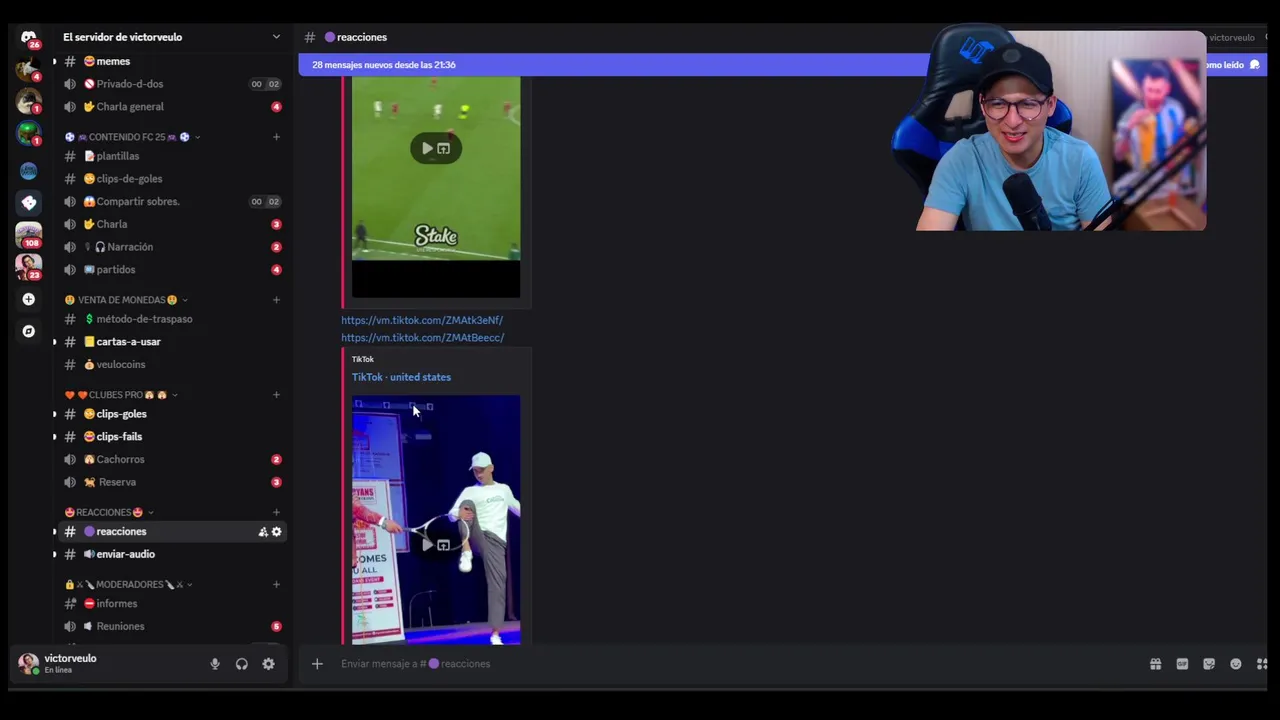Open TikTok · united states embed title
Viewport: 1280px width, 720px height.
click(401, 377)
